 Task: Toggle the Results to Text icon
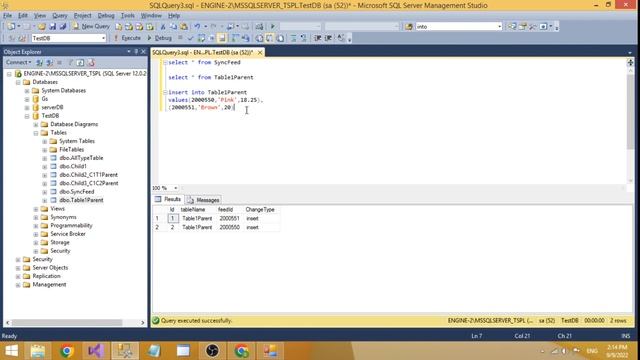tap(259, 38)
